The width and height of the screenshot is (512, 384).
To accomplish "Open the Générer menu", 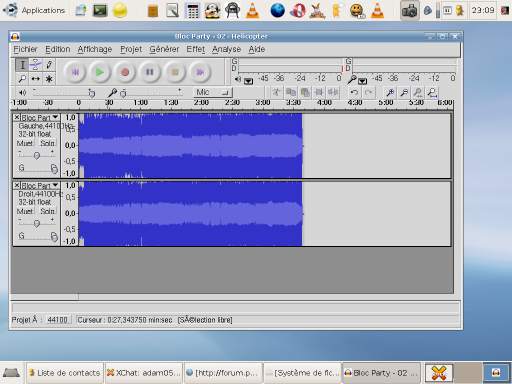I will (164, 49).
